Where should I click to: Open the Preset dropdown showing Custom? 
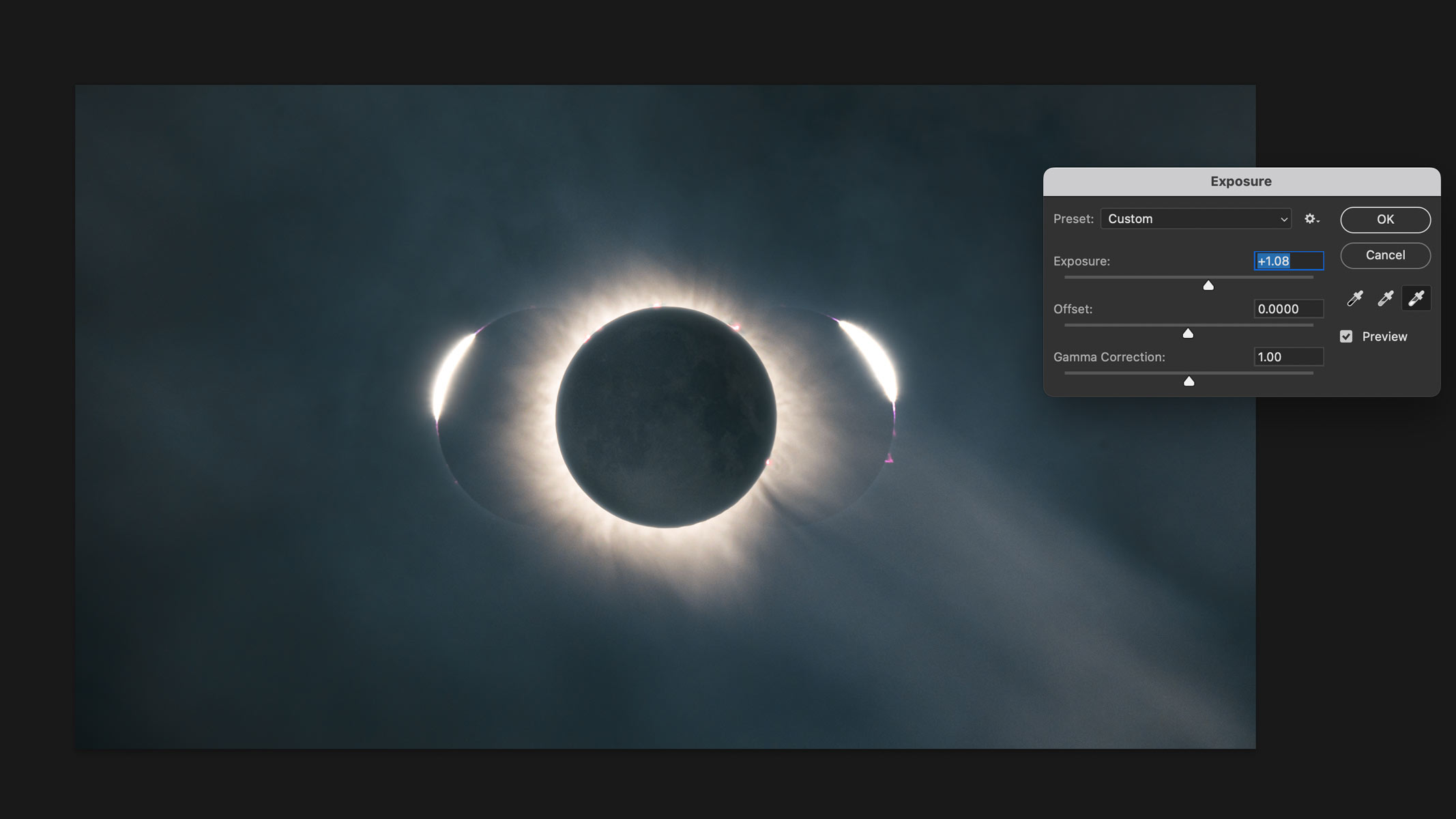[1195, 219]
